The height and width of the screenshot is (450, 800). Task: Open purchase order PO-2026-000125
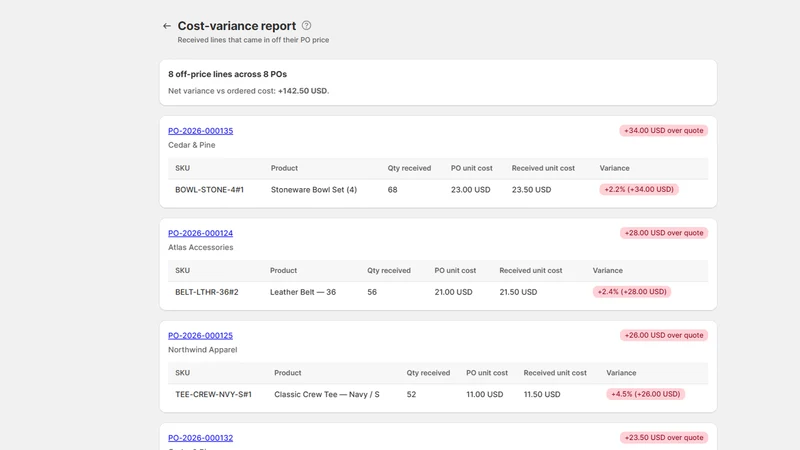point(201,336)
